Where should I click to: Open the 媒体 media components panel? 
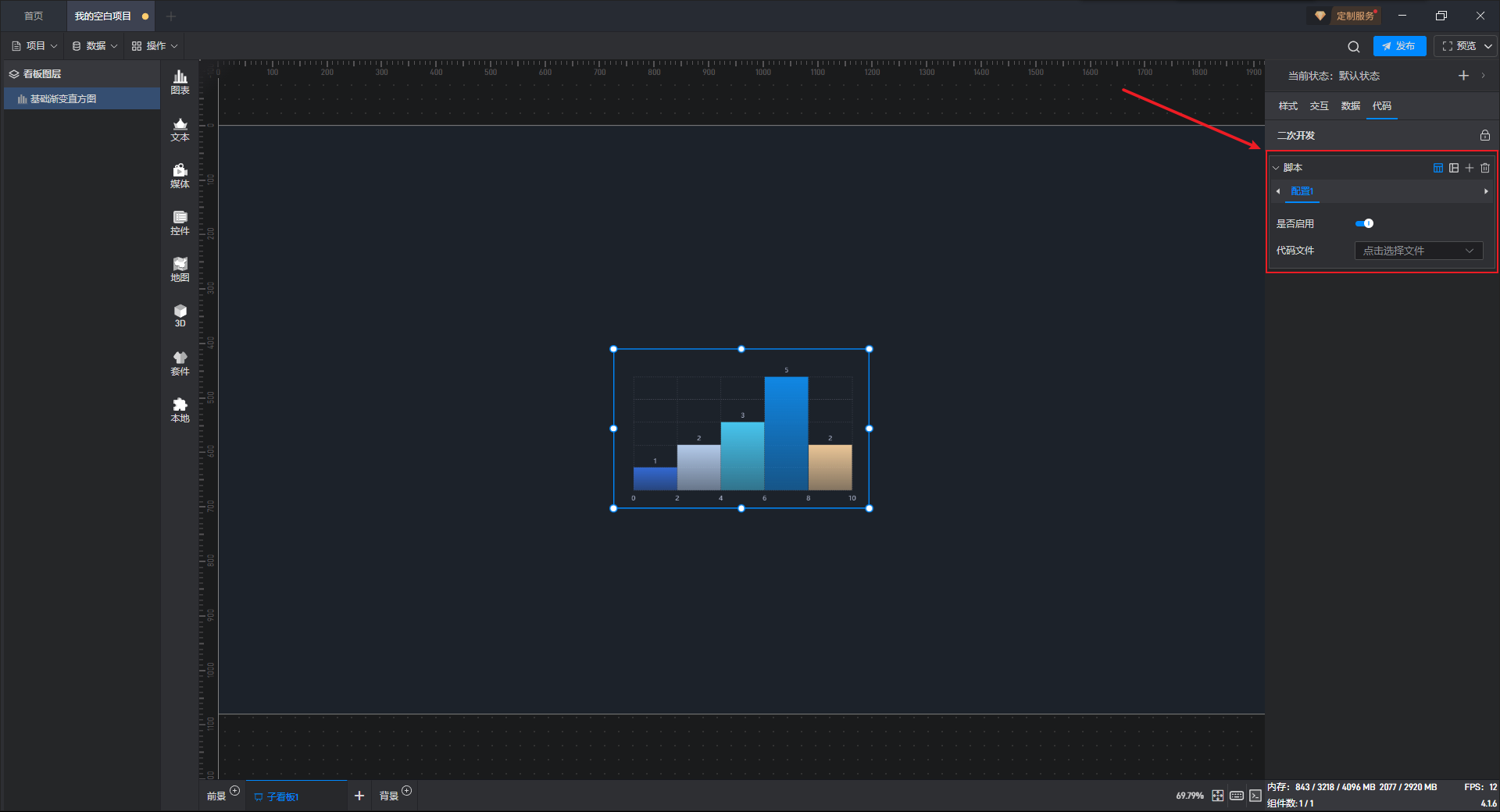point(180,176)
